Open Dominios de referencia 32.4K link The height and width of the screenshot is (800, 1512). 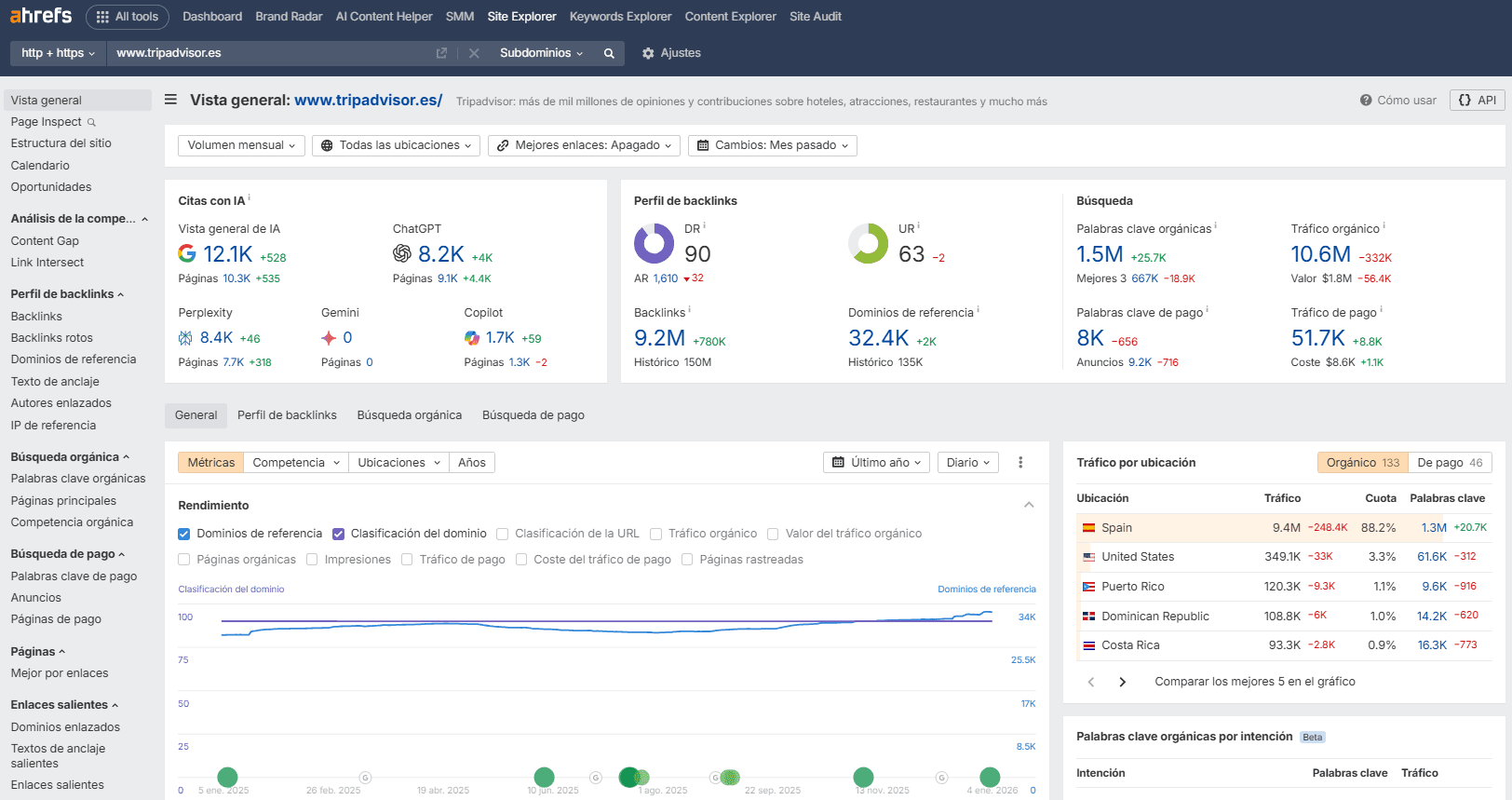878,338
